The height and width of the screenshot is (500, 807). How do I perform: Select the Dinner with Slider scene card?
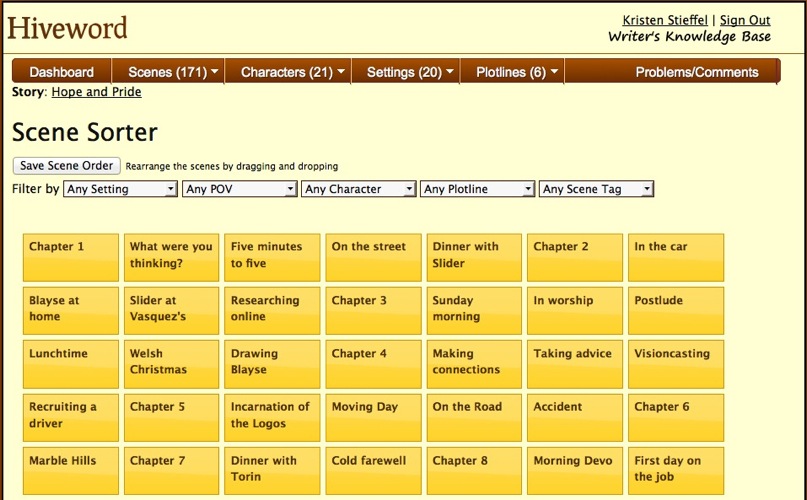474,257
